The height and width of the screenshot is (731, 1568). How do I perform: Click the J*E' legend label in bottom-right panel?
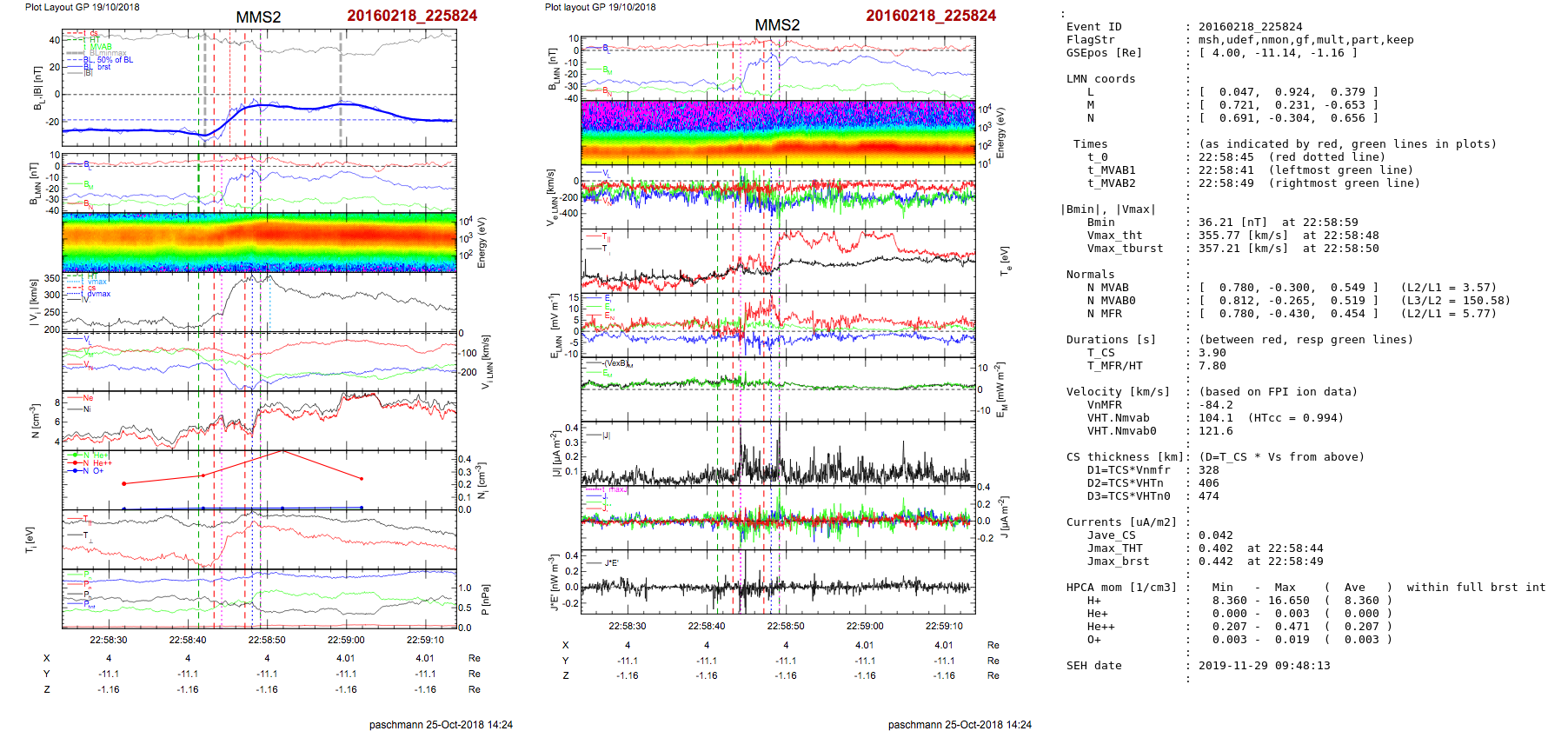click(x=611, y=563)
